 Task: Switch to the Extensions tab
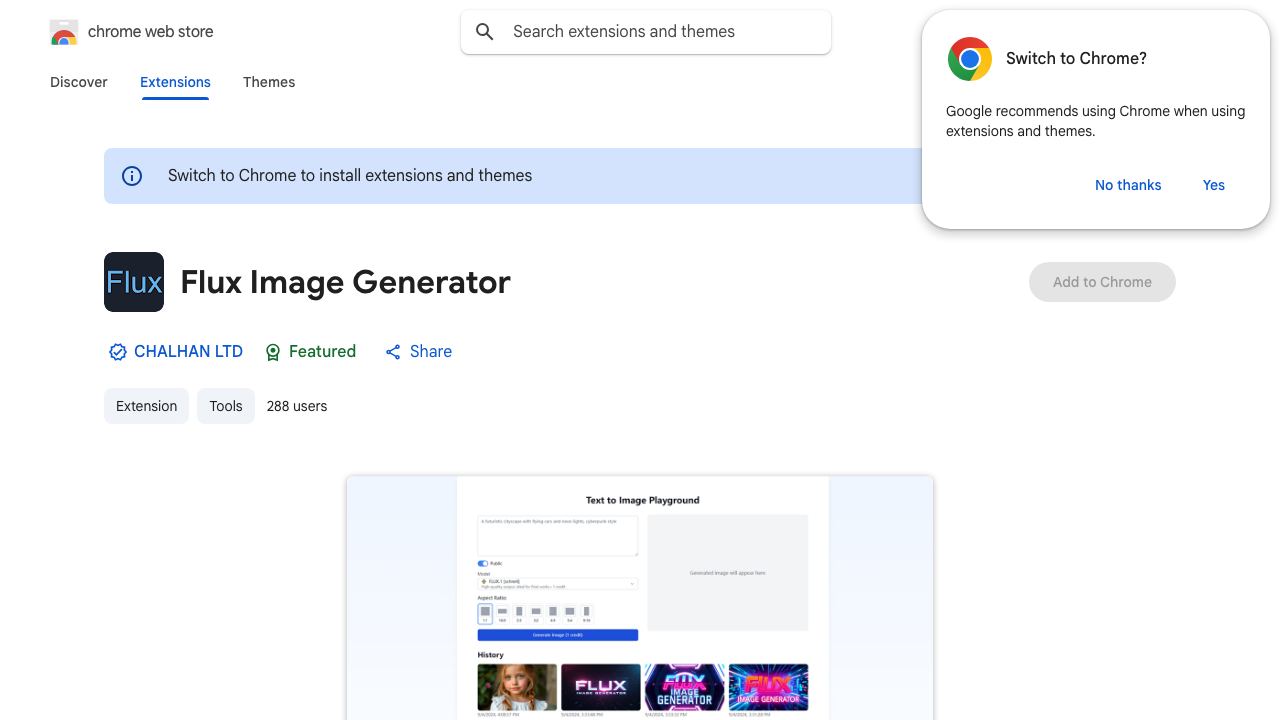tap(175, 82)
